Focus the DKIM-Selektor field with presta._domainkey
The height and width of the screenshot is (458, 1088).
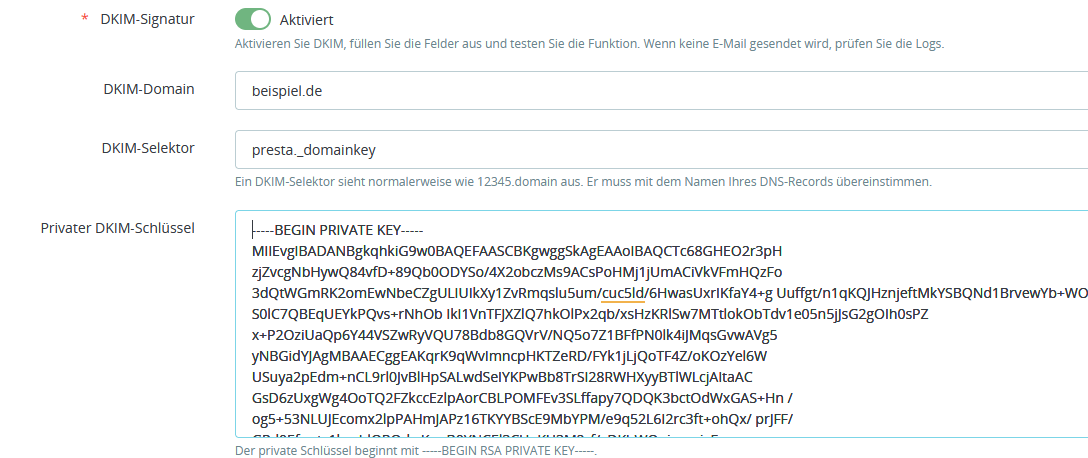pyautogui.click(x=660, y=150)
